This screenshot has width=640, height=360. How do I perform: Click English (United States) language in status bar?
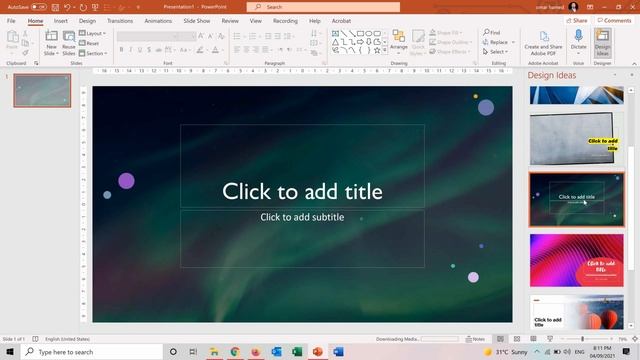click(x=67, y=339)
